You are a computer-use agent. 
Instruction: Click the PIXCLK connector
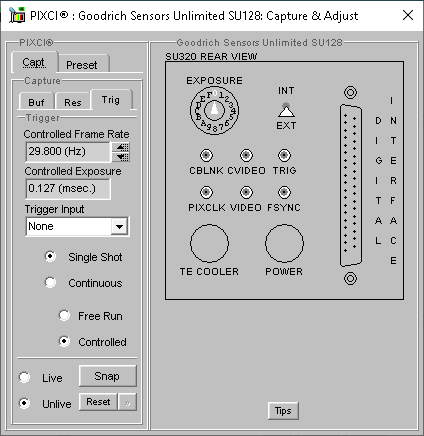click(206, 192)
